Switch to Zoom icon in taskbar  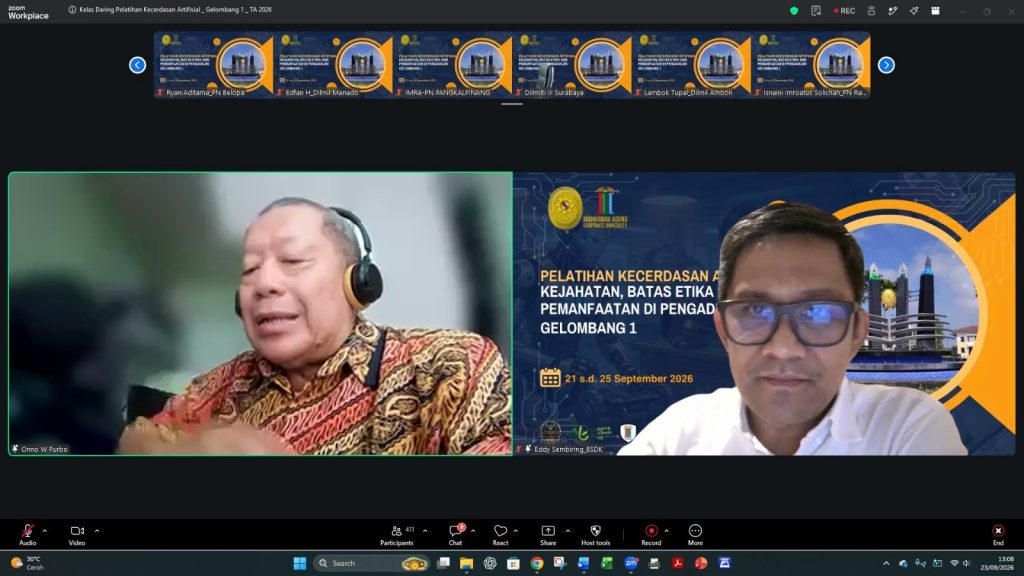631,563
